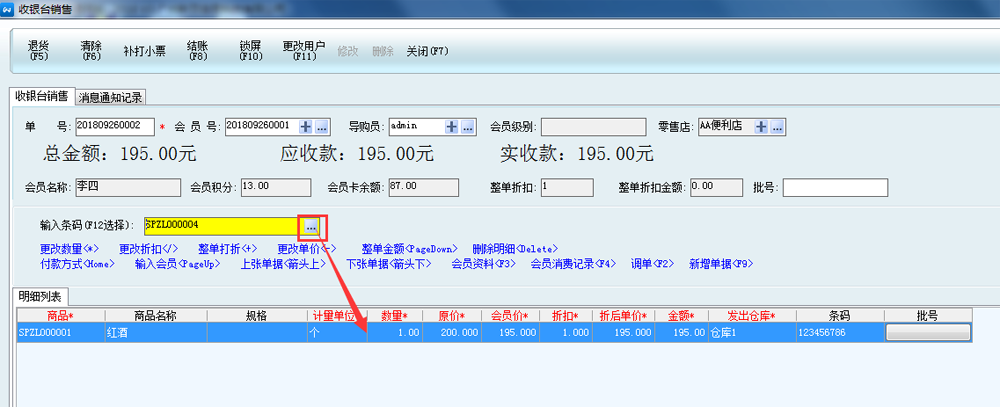Click 补打小票 to reprint receipt
This screenshot has height=407, width=1000.
144,50
